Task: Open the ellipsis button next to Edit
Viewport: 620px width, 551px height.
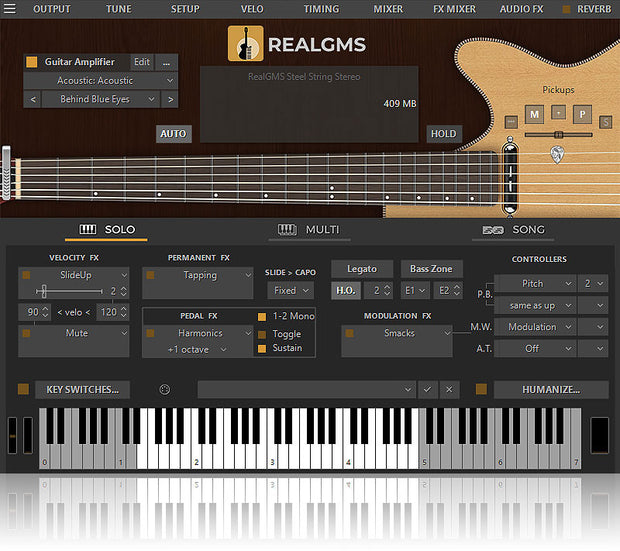Action: pyautogui.click(x=166, y=62)
